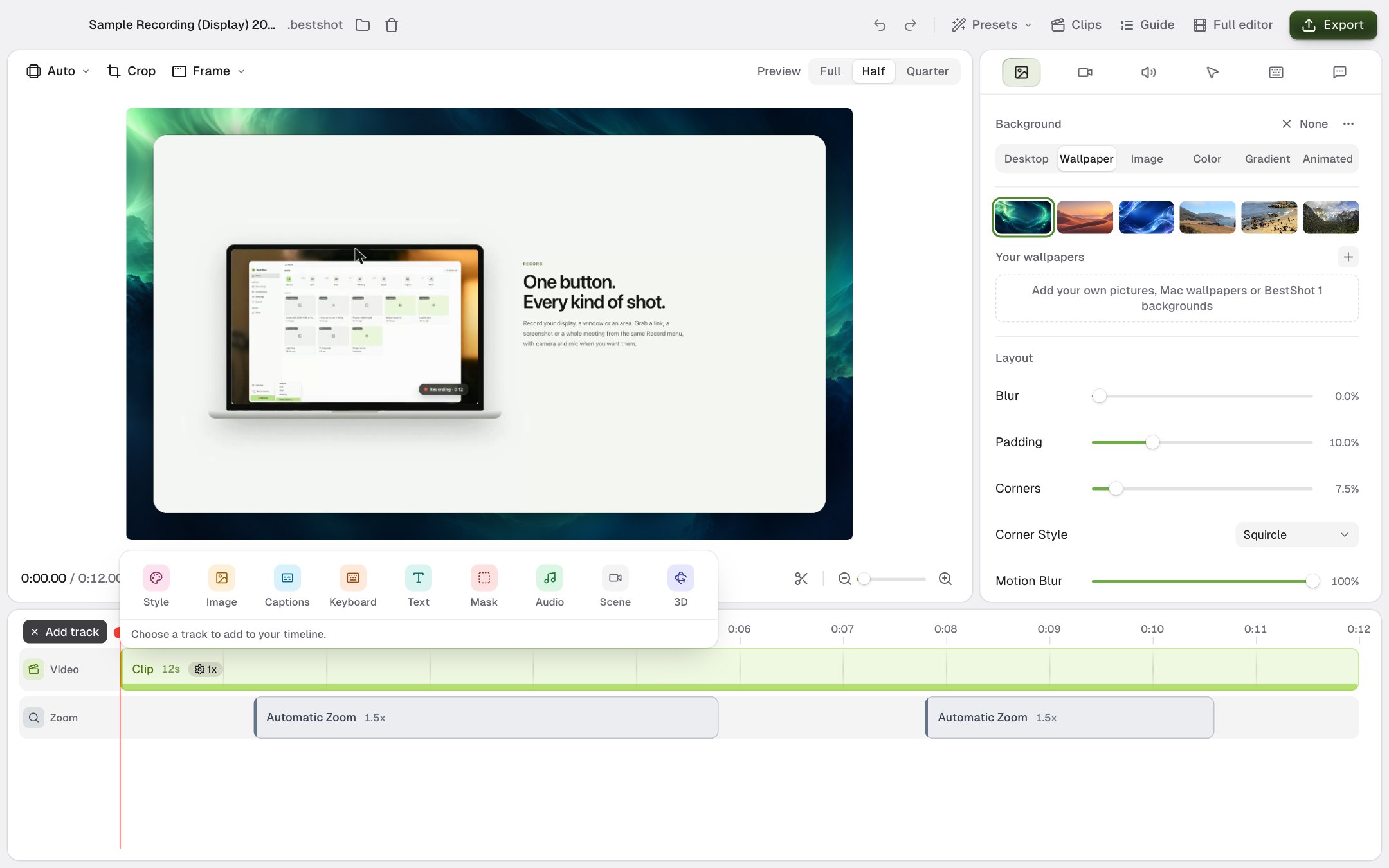Click the trash delete icon
This screenshot has width=1389, height=868.
tap(392, 25)
